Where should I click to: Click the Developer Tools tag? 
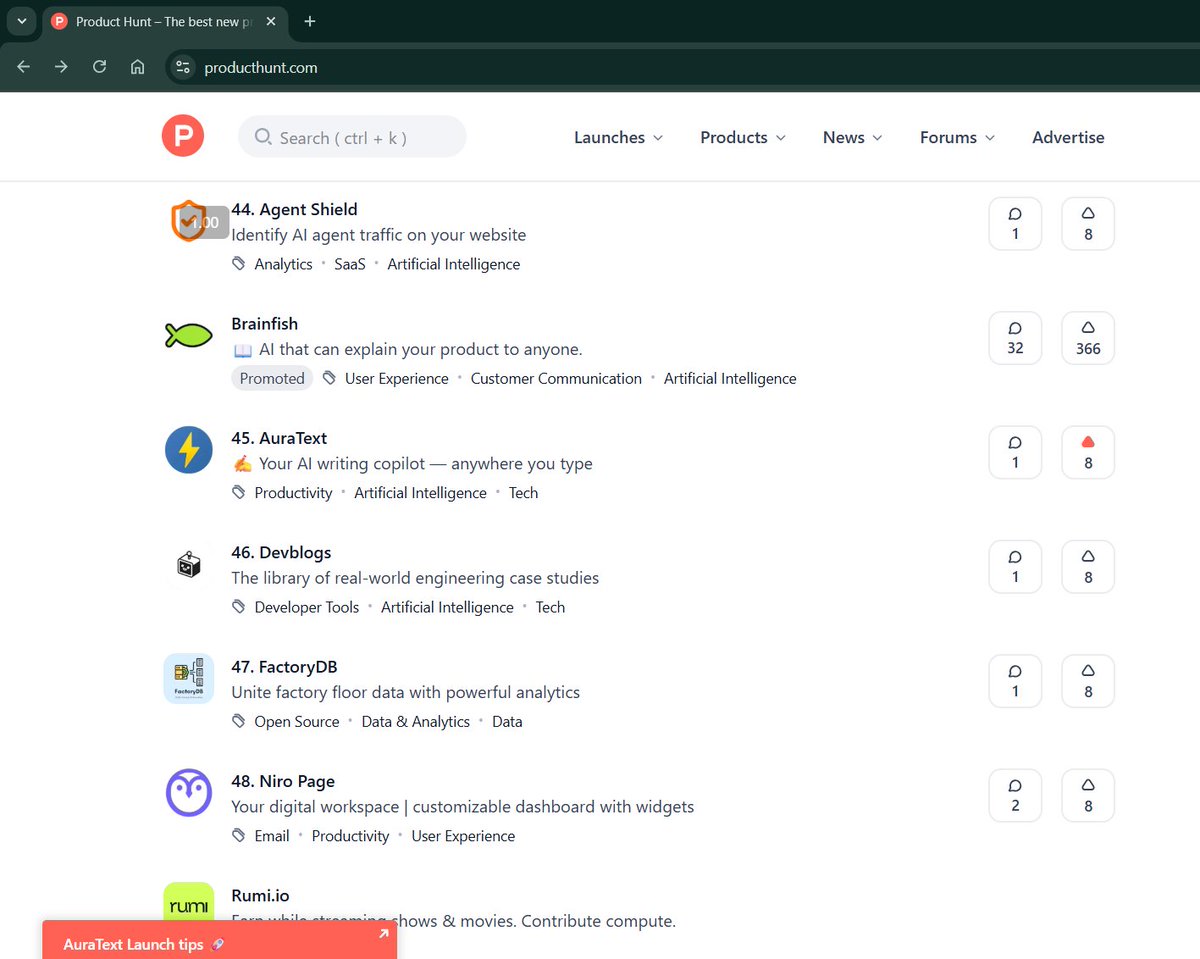(307, 607)
